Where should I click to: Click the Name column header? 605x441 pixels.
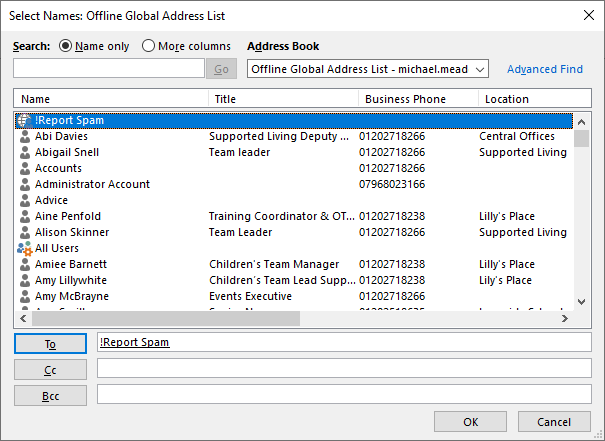click(112, 99)
